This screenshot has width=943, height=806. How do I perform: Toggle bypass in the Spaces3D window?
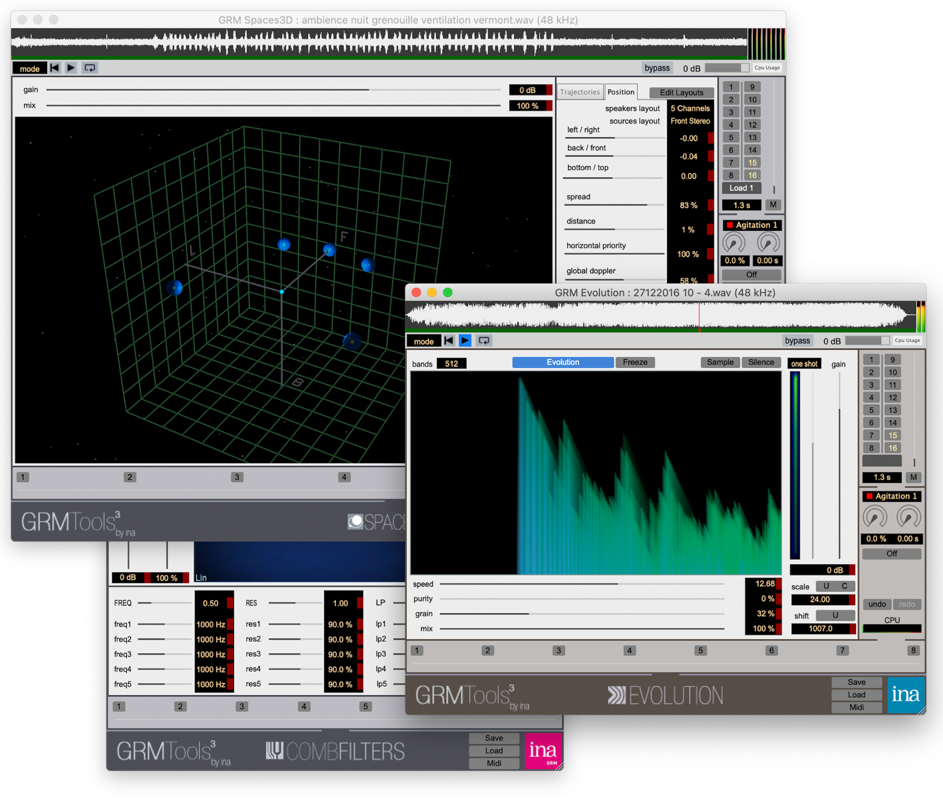pos(657,68)
